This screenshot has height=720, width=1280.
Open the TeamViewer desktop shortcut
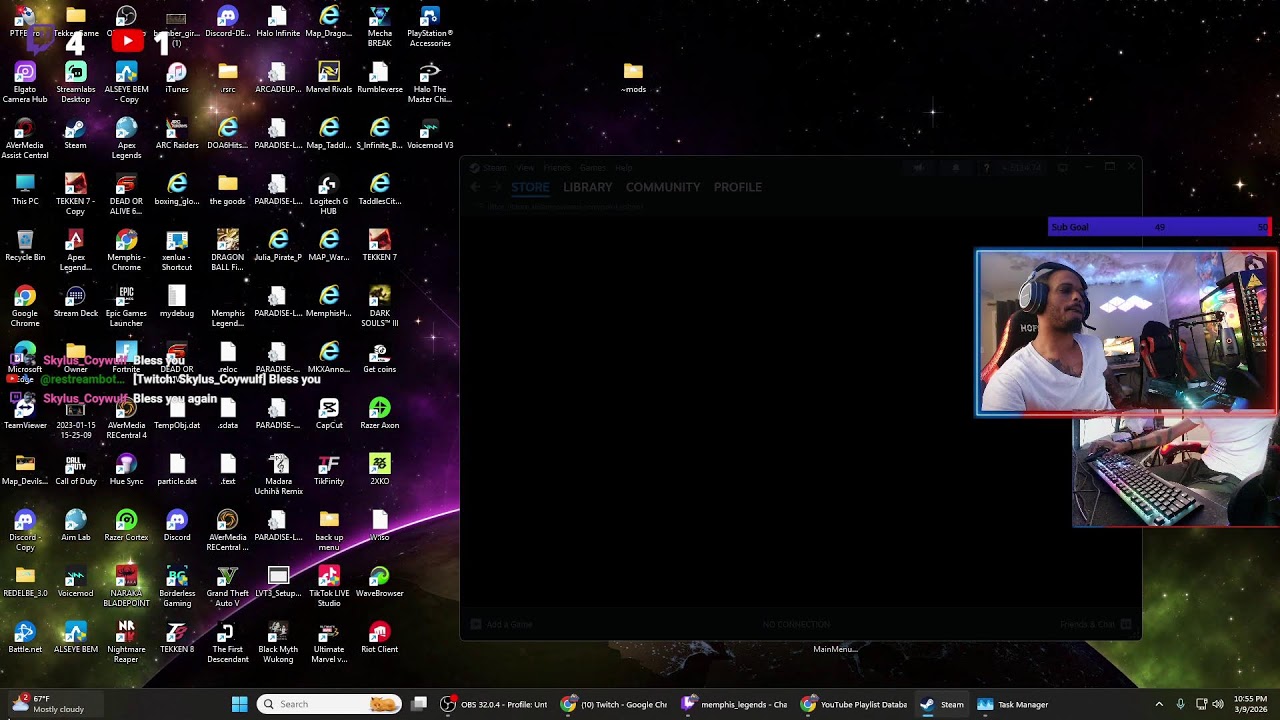(x=25, y=414)
